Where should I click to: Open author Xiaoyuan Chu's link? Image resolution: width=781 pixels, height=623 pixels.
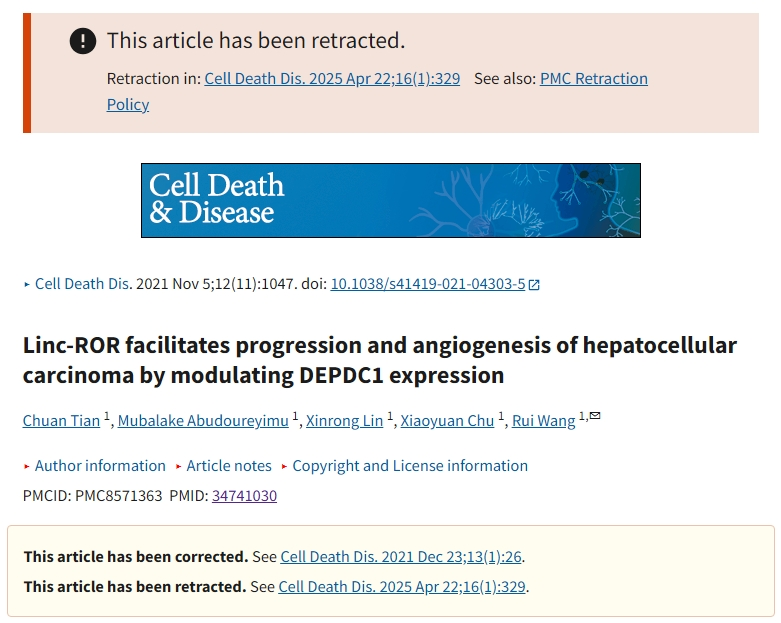tap(447, 421)
